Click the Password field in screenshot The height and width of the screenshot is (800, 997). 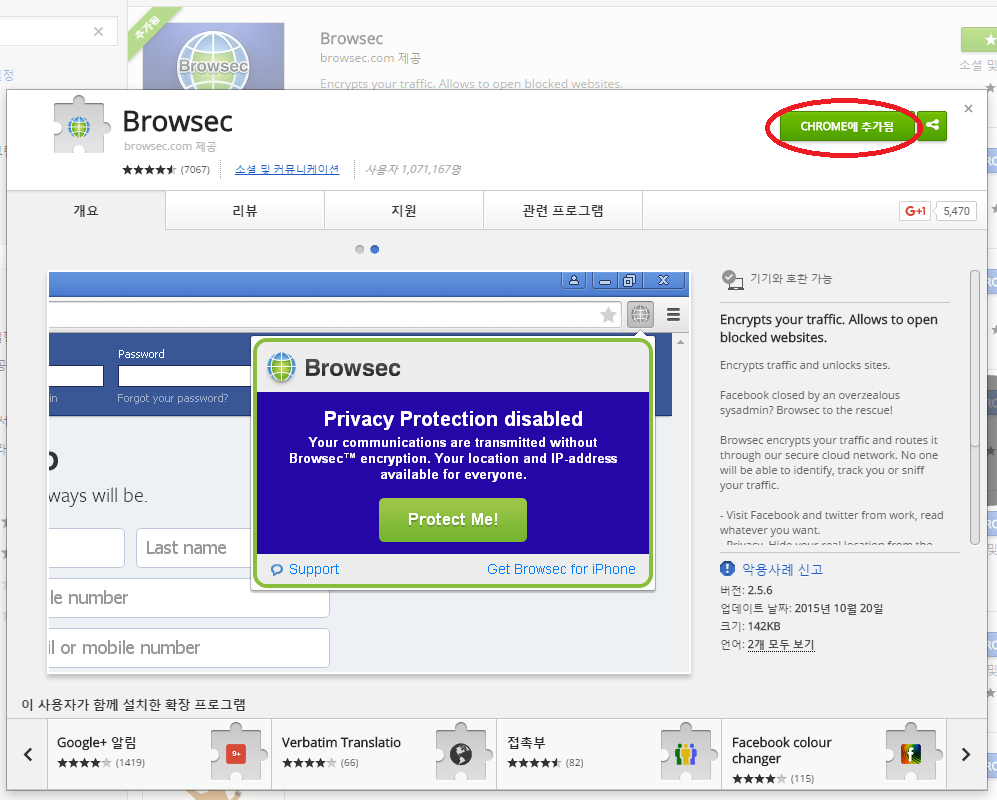point(184,376)
